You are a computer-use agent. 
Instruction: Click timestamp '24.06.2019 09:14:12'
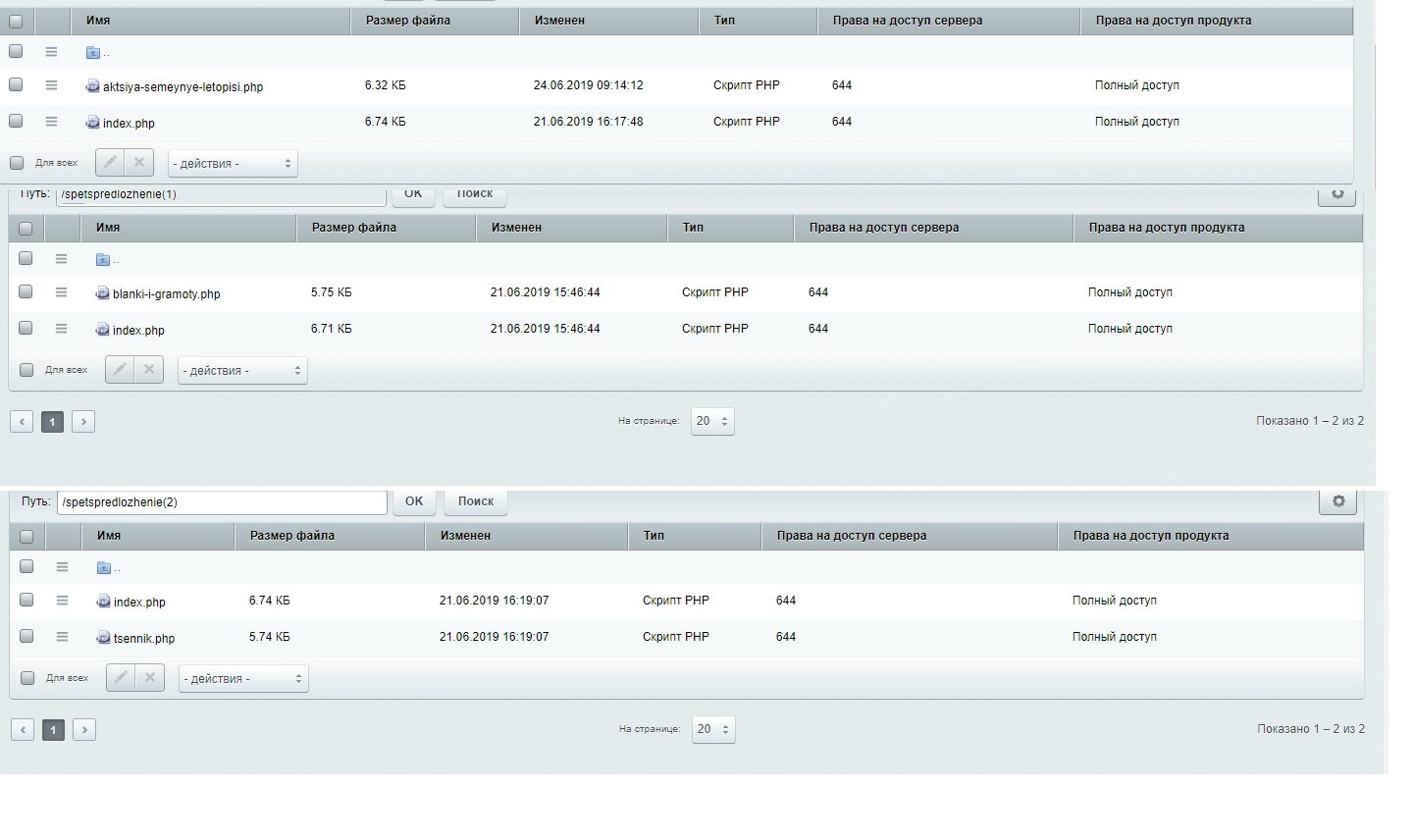[589, 85]
